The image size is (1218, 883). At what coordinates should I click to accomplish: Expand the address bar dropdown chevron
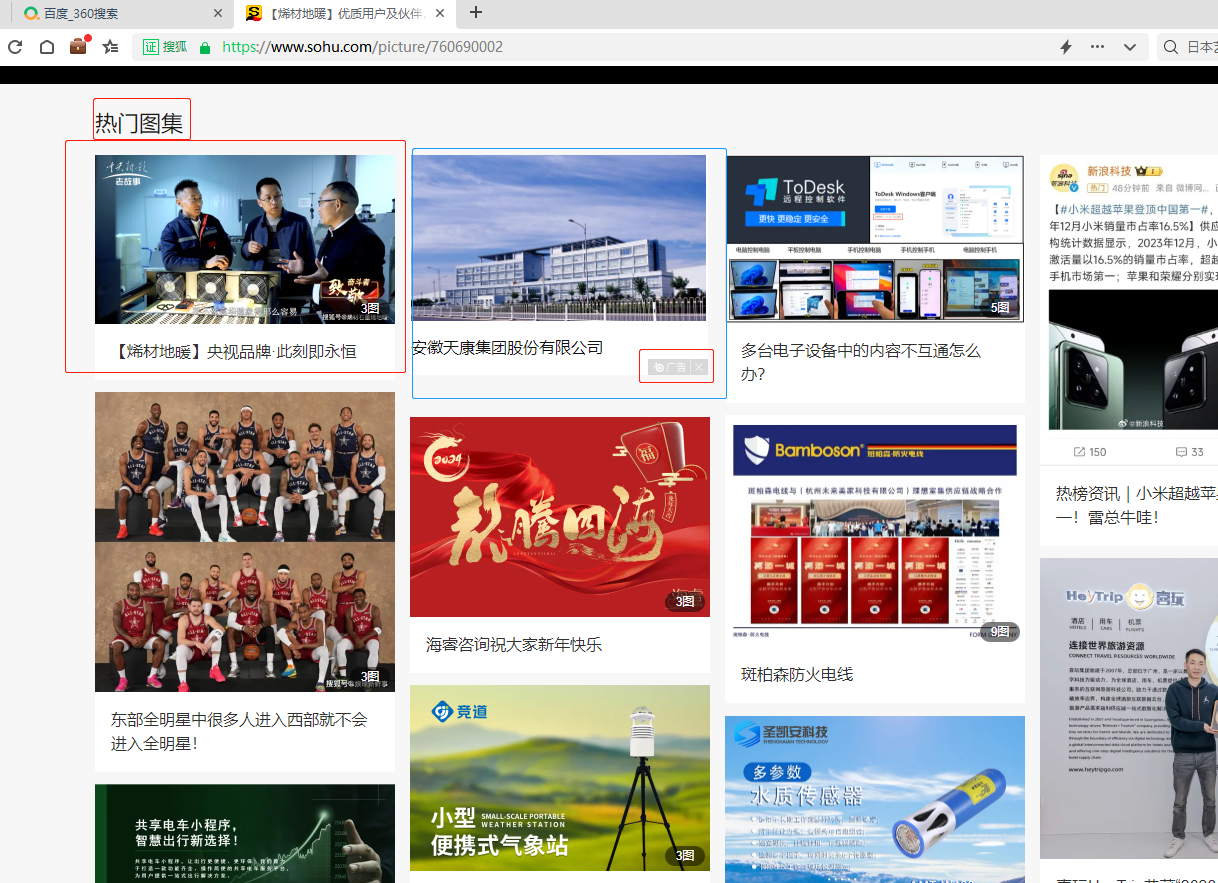pyautogui.click(x=1130, y=47)
